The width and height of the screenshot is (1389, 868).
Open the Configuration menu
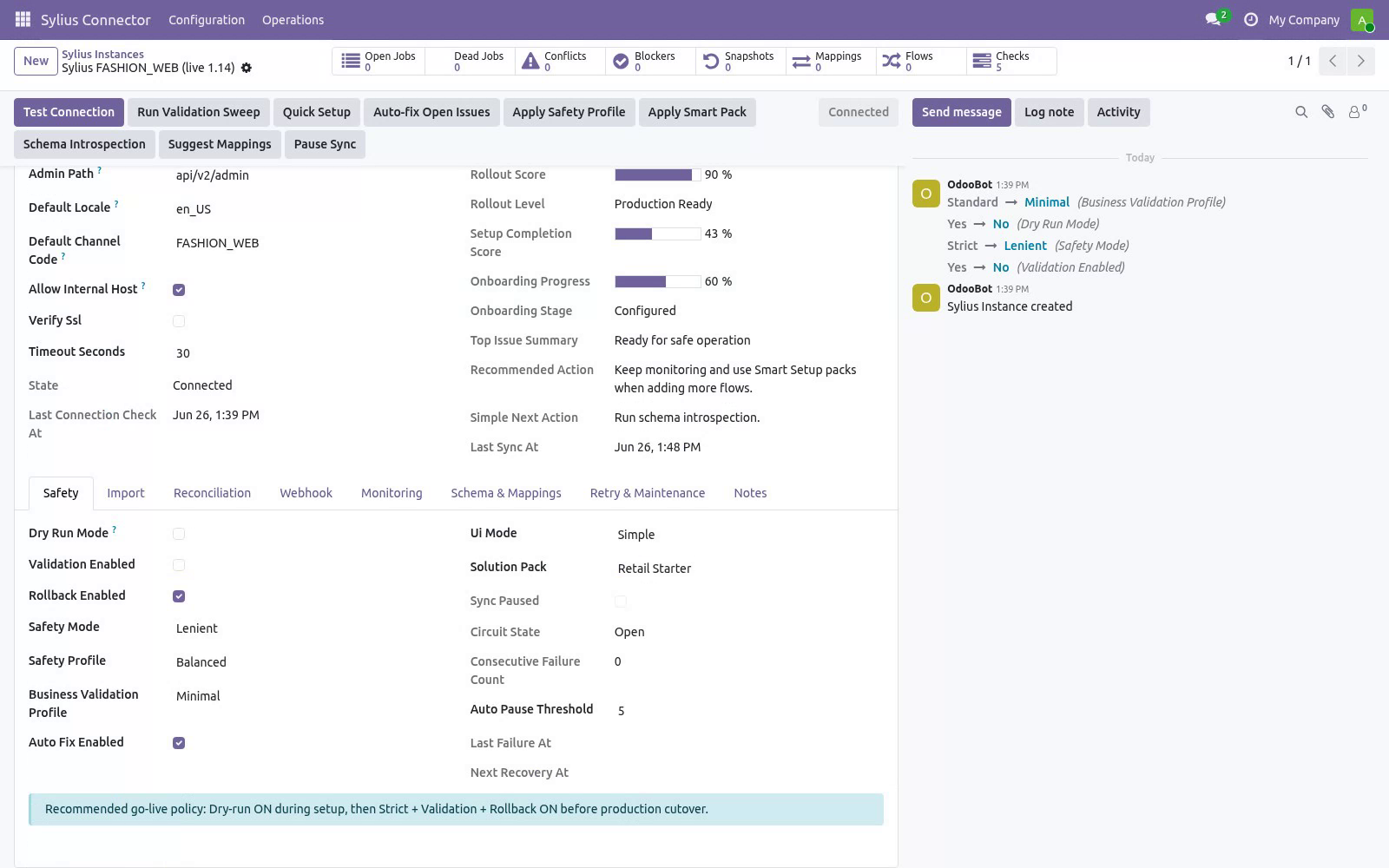coord(207,20)
